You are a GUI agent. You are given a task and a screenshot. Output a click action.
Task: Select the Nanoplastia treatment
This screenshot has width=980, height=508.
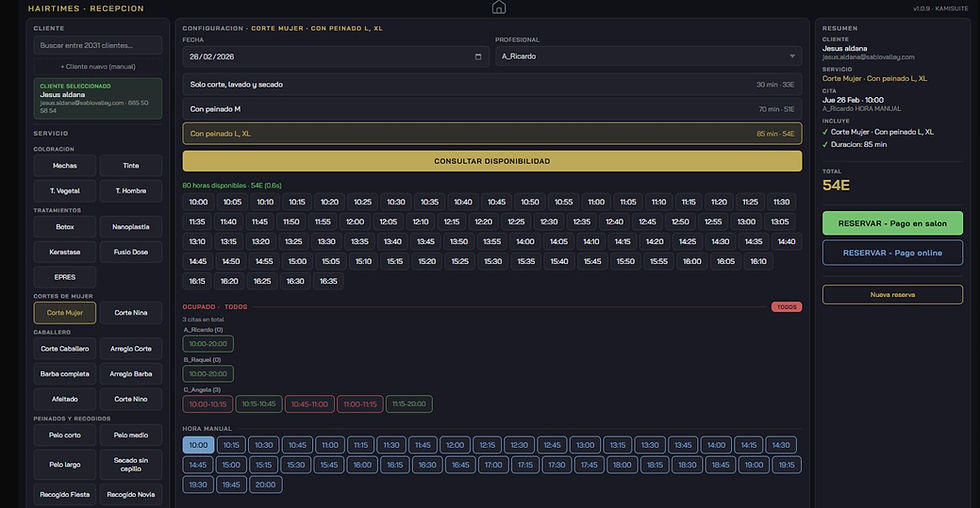[x=131, y=227]
